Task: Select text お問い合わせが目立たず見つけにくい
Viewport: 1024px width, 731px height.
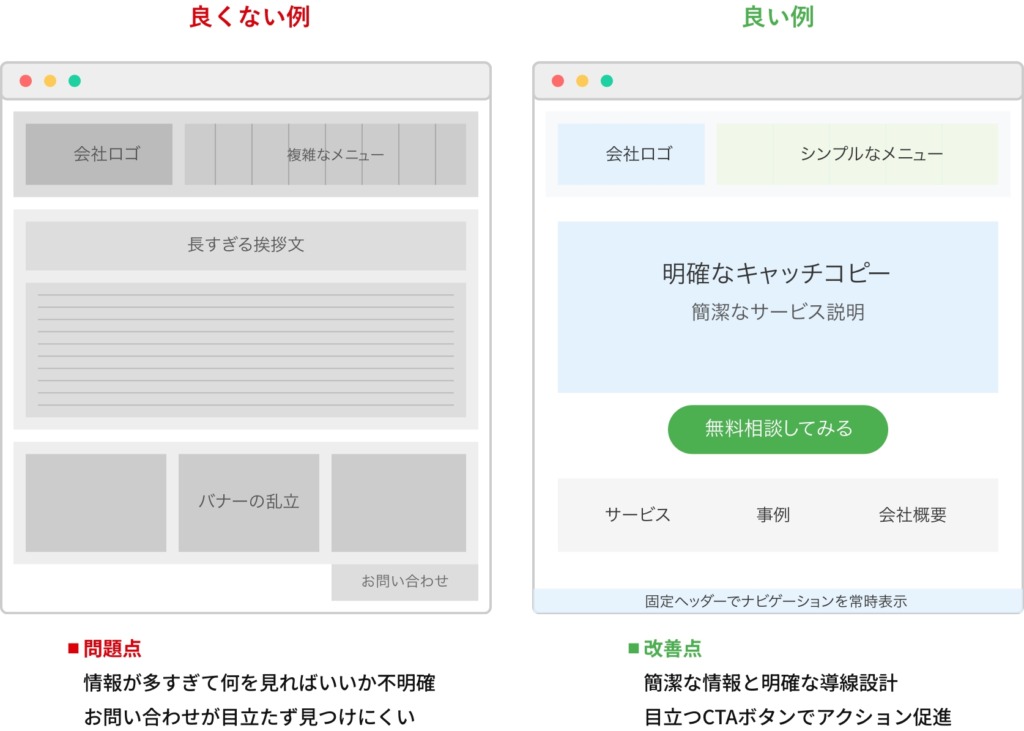Action: 249,717
